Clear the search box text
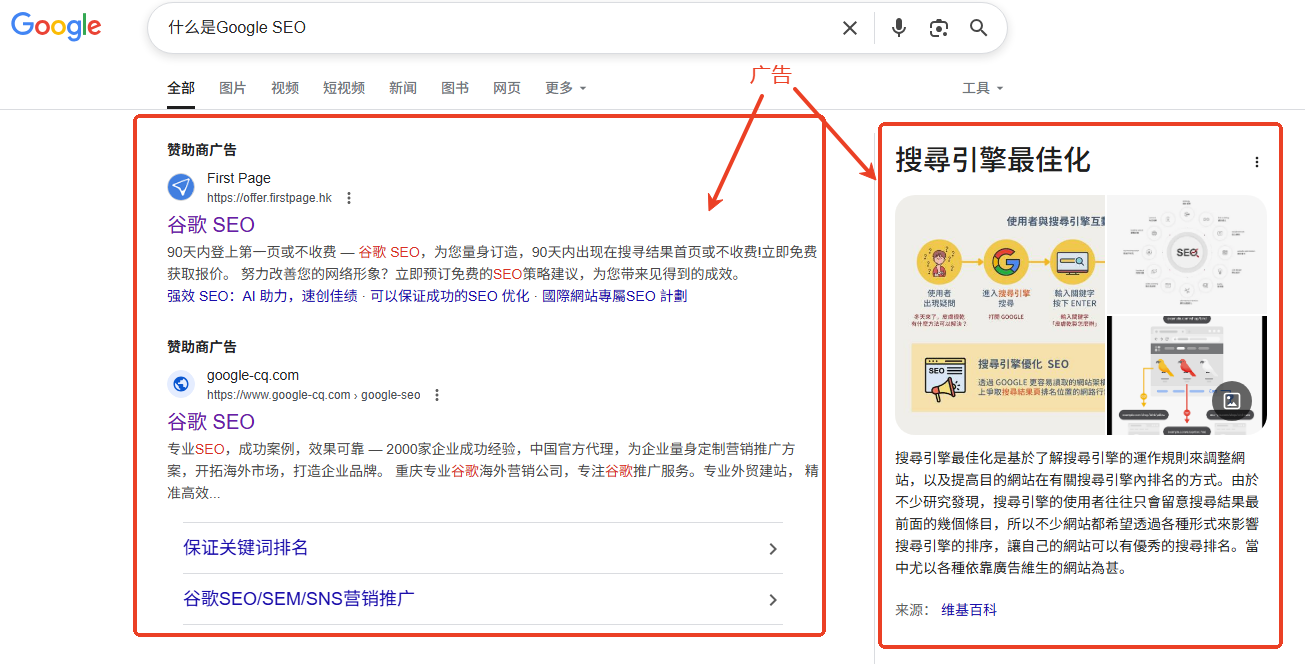This screenshot has height=664, width=1305. [850, 28]
